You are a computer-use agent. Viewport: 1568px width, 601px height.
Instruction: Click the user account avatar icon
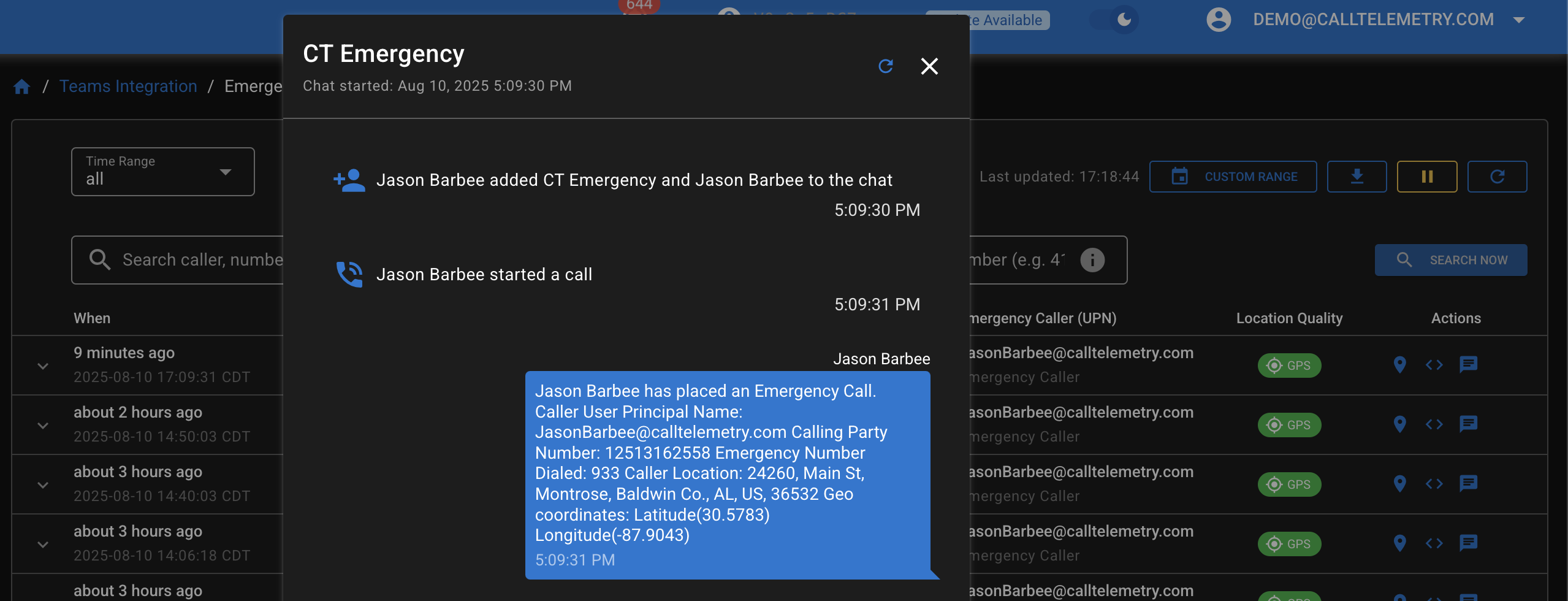[x=1219, y=20]
